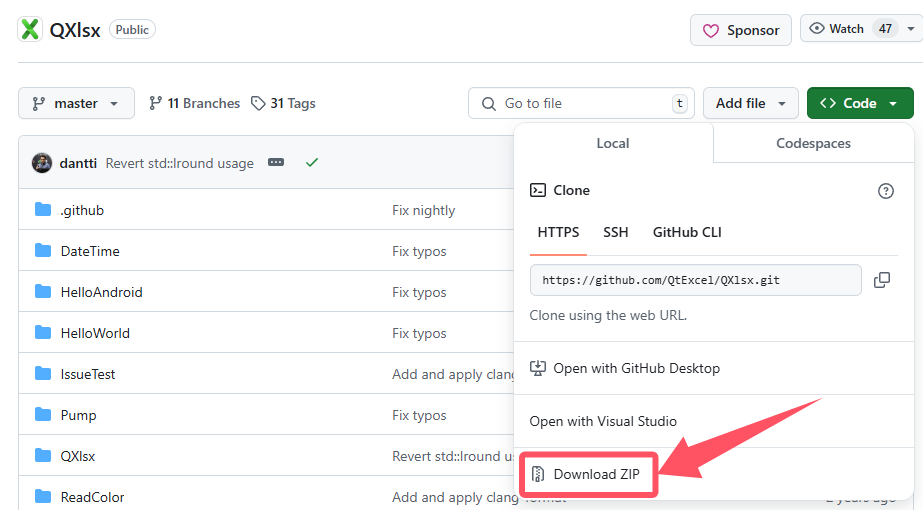The image size is (923, 510).
Task: Click the tag icon beside 31 Tags
Action: click(x=258, y=104)
